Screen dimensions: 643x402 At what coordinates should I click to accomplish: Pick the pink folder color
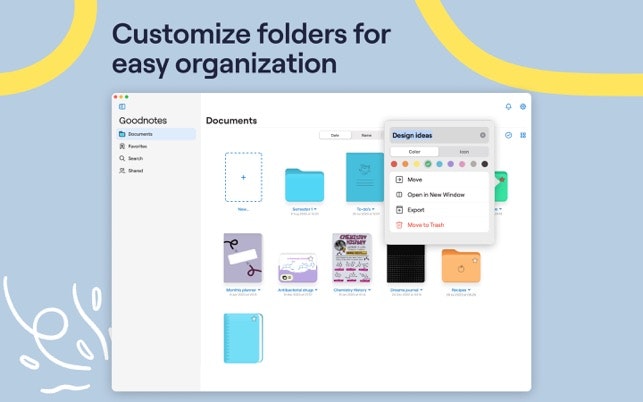tap(462, 164)
